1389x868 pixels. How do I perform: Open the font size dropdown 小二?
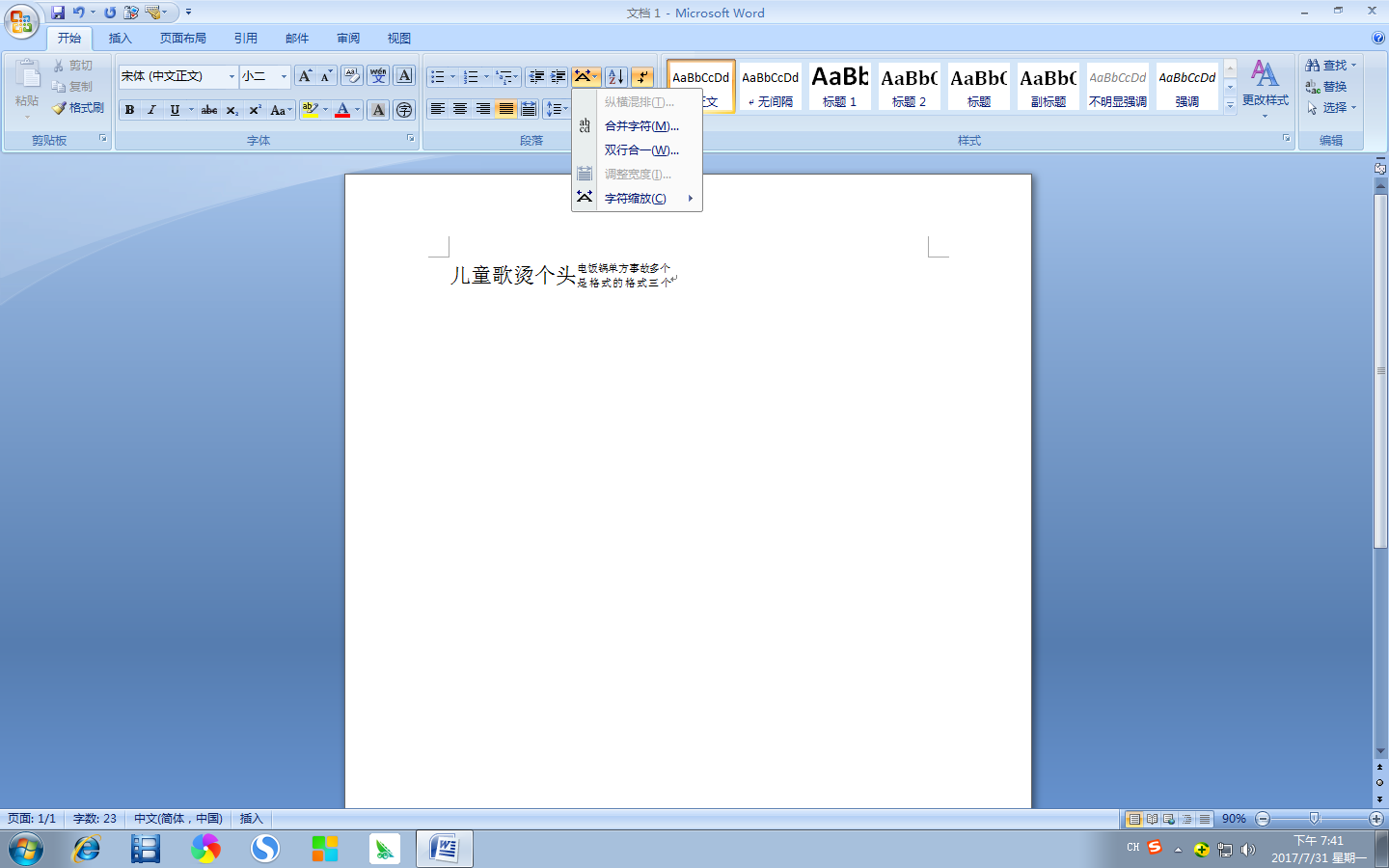(x=284, y=76)
